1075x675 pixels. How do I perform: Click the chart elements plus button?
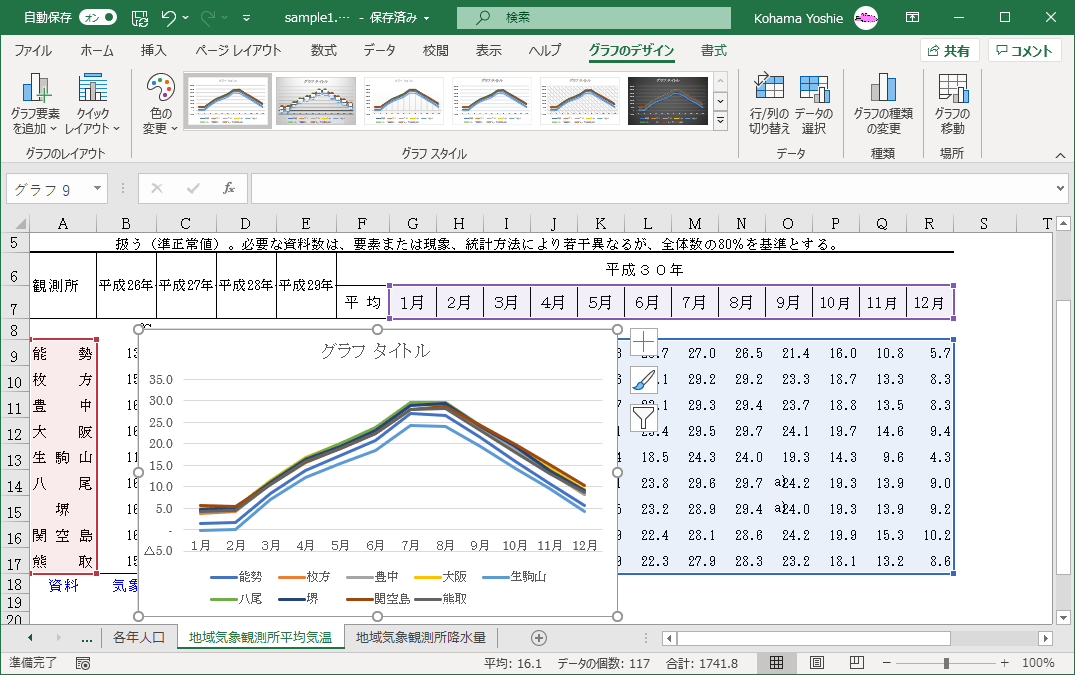click(x=644, y=342)
